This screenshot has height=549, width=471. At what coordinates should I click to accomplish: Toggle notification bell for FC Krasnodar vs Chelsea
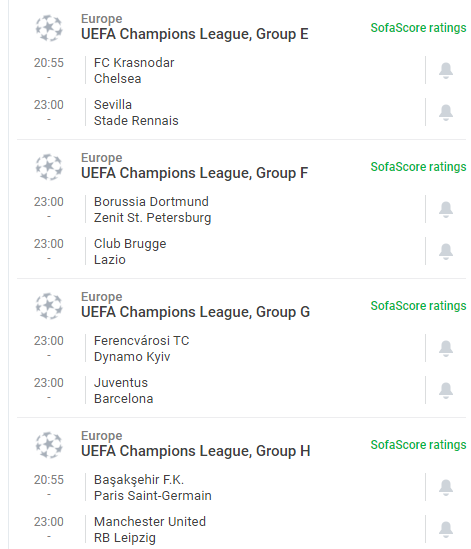point(446,71)
